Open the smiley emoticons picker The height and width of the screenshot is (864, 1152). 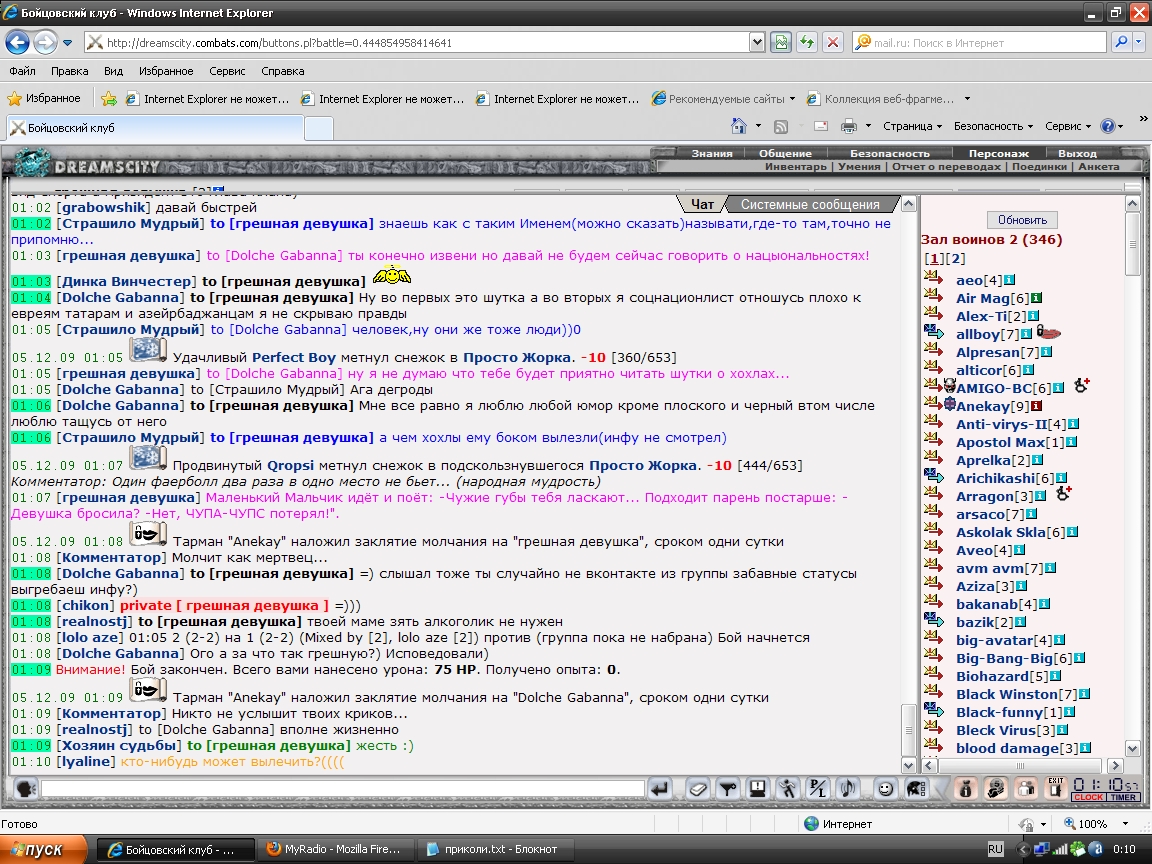tap(886, 789)
